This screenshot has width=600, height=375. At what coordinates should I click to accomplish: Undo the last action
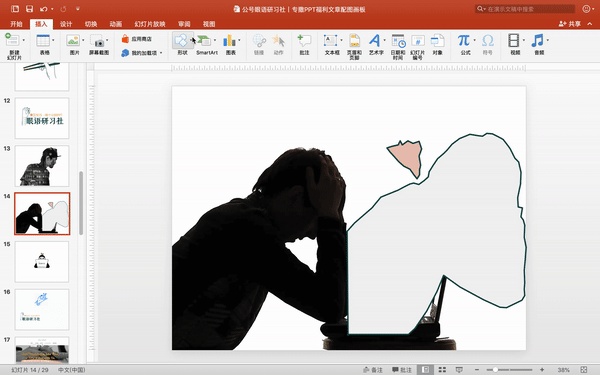[44, 8]
